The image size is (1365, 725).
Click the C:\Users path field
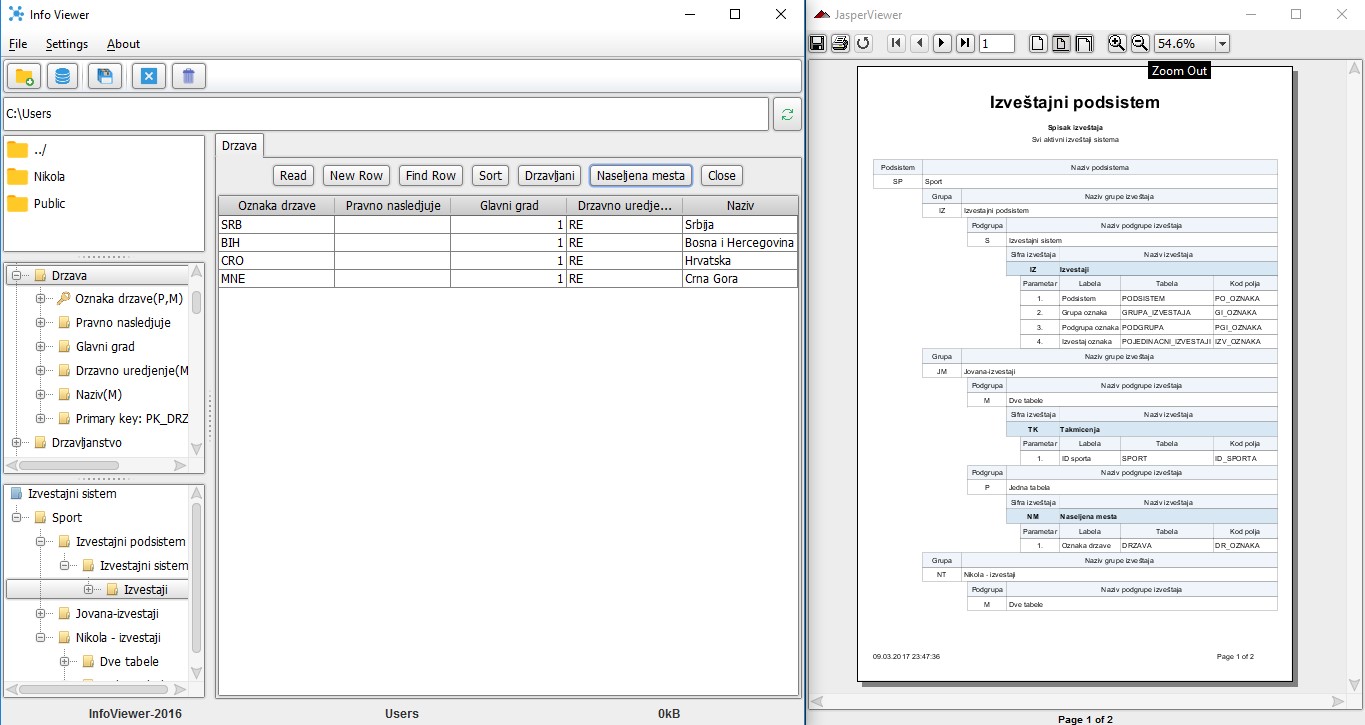[x=386, y=114]
